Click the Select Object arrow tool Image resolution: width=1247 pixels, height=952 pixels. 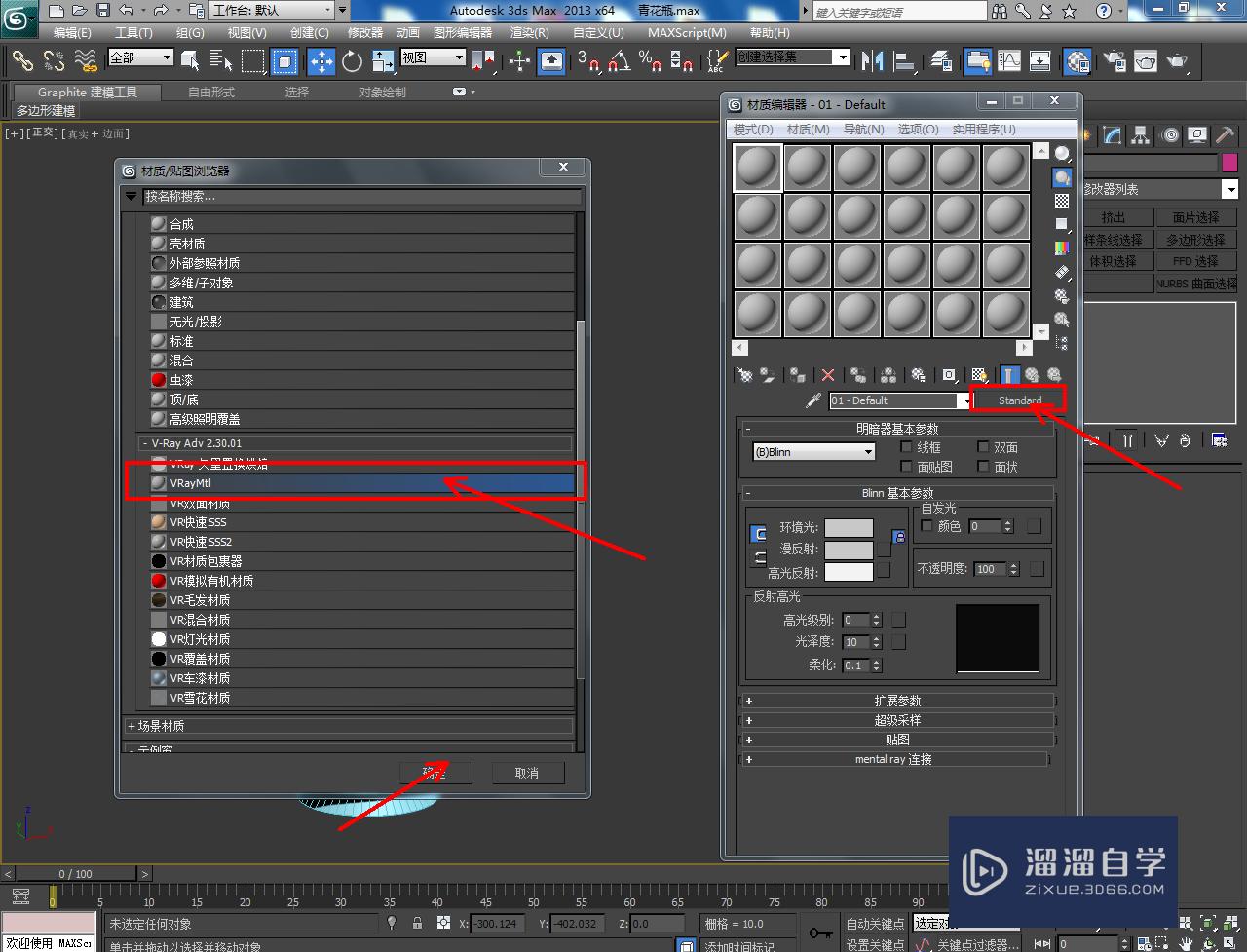190,61
